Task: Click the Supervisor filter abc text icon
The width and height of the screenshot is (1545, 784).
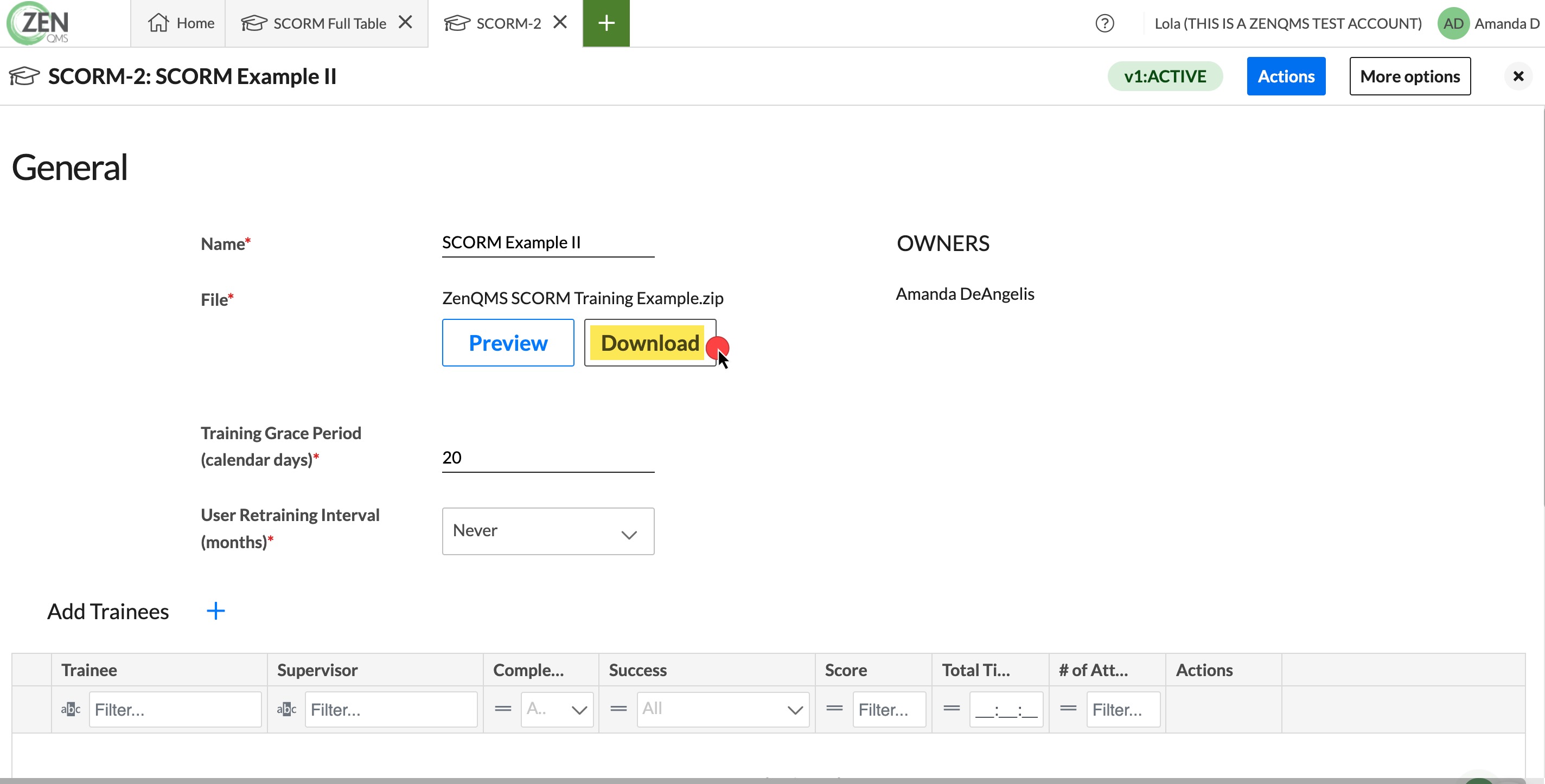Action: 286,709
